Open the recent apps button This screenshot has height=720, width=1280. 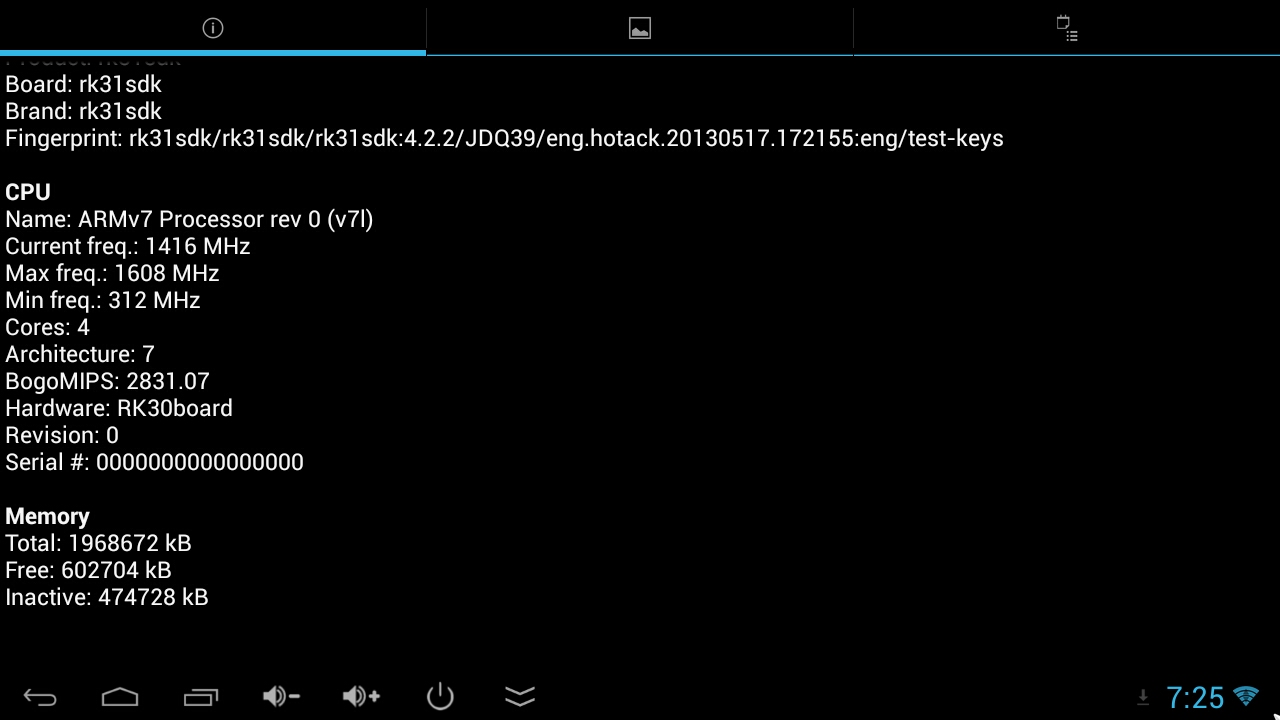tap(200, 697)
